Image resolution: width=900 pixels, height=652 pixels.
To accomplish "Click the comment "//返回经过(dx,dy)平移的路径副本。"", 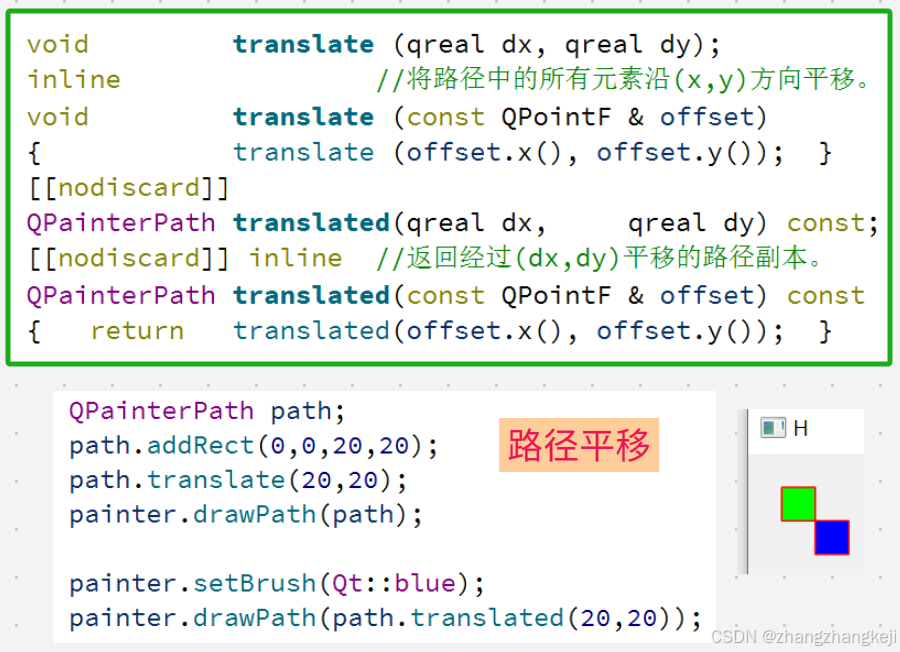I will point(600,258).
